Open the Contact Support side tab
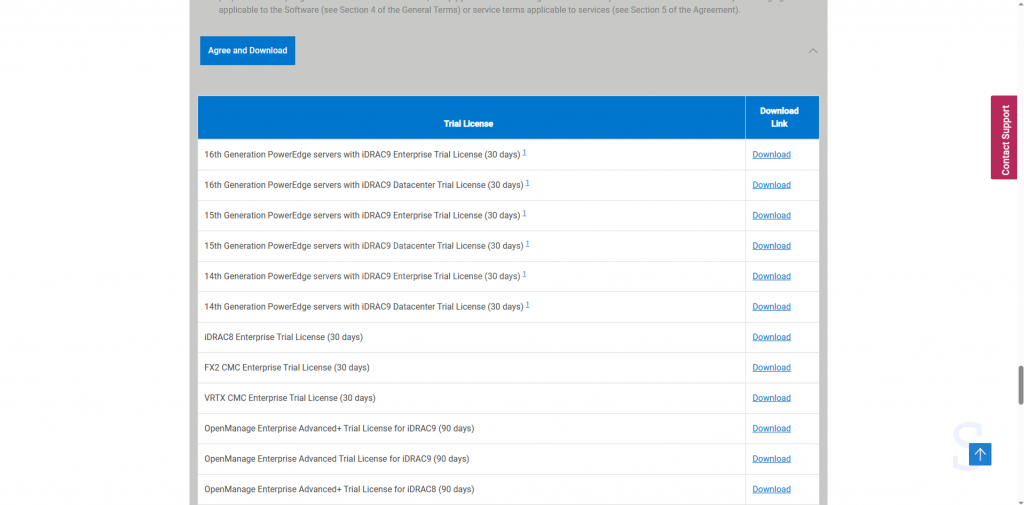 tap(1004, 137)
